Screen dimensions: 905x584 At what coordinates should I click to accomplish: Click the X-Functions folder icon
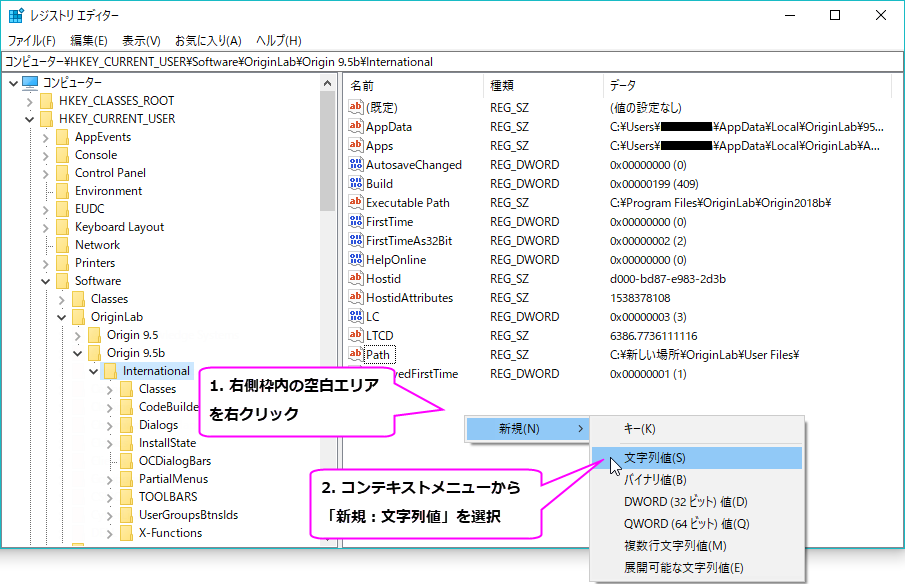coord(126,533)
